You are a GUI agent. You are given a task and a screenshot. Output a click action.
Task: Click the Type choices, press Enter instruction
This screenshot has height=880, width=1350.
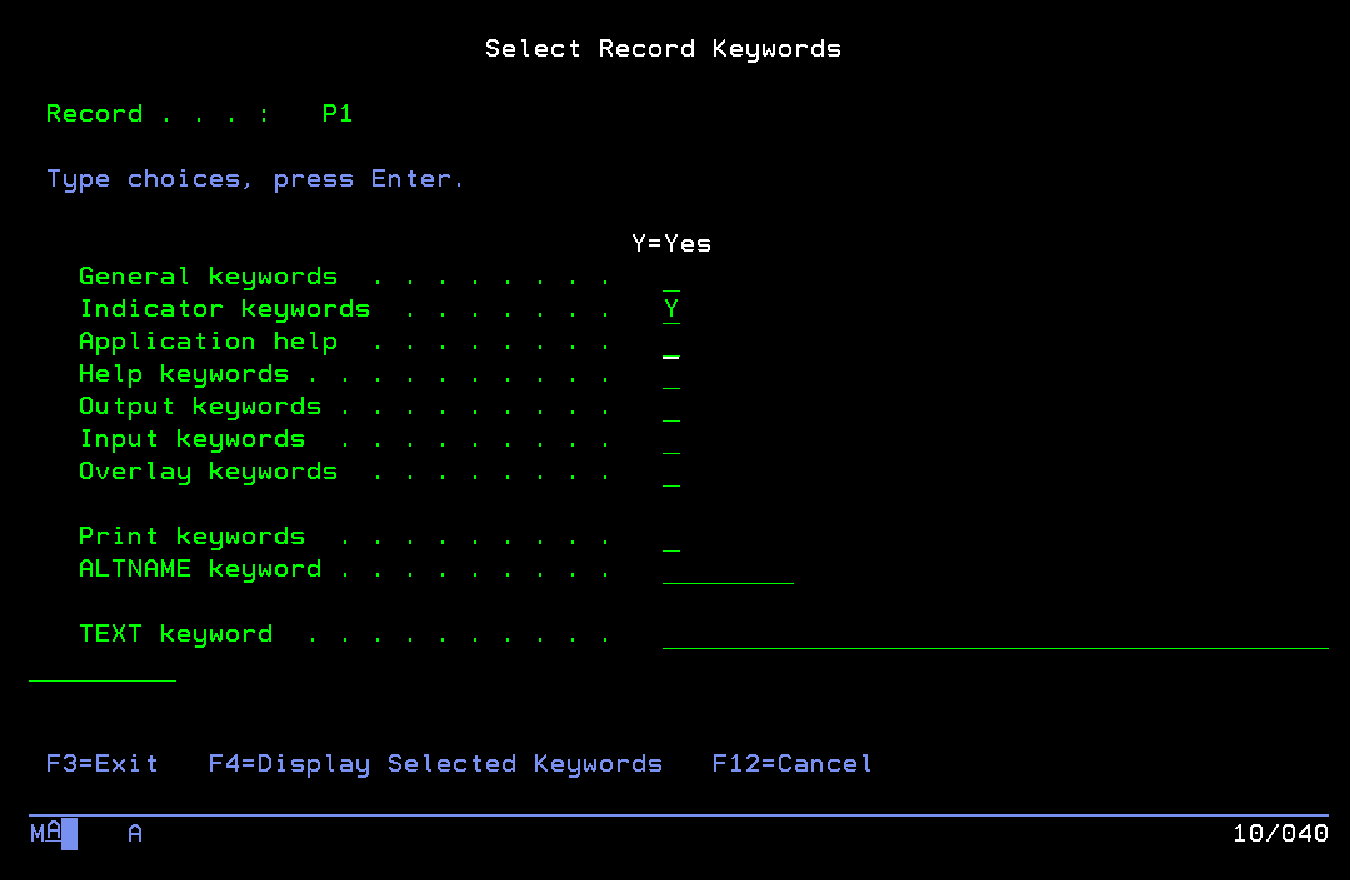click(x=255, y=180)
